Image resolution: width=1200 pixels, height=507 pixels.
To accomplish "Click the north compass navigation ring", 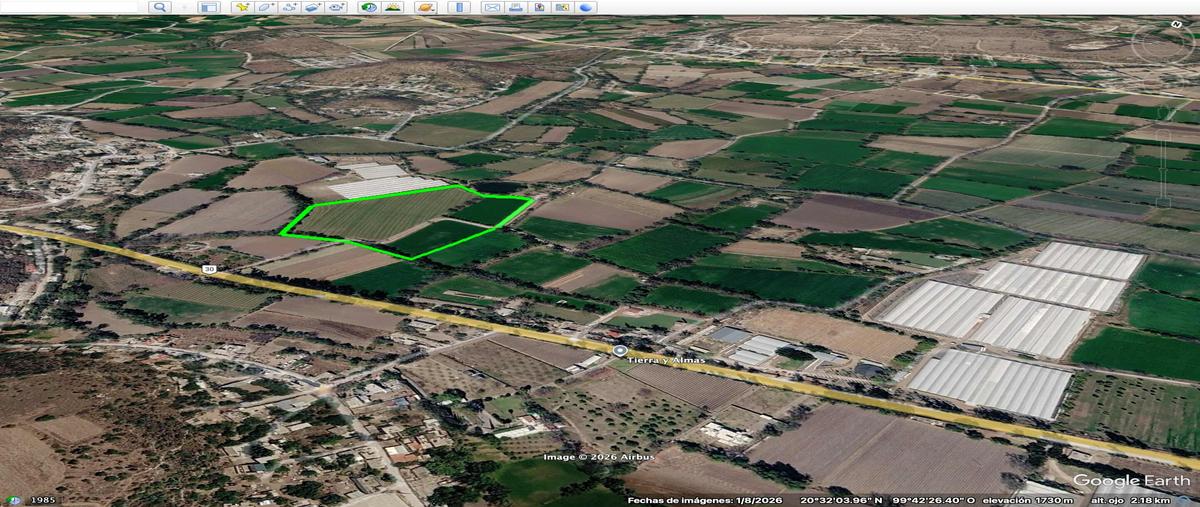I will pos(1164,44).
